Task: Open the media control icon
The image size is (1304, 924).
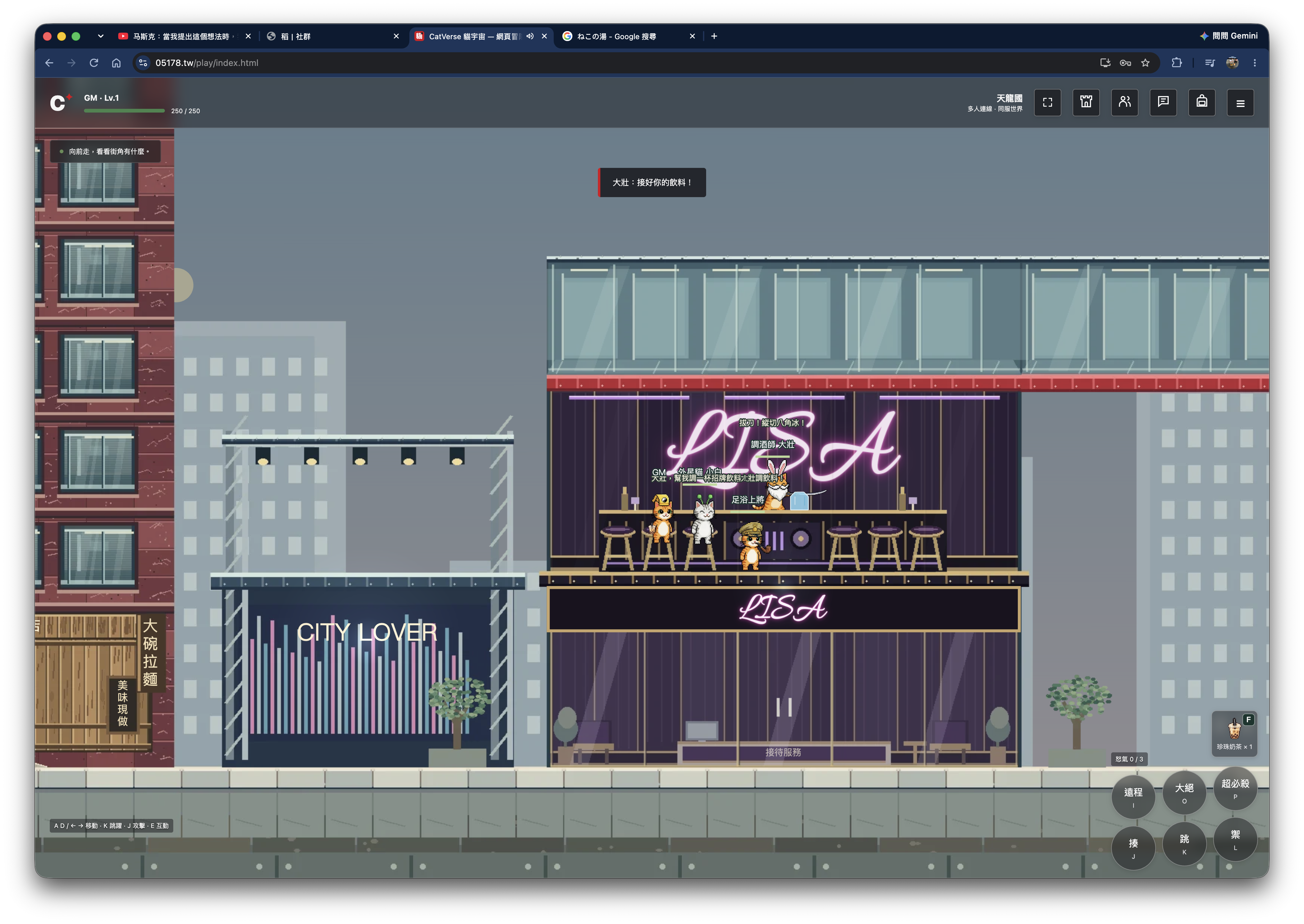Action: click(x=1209, y=63)
